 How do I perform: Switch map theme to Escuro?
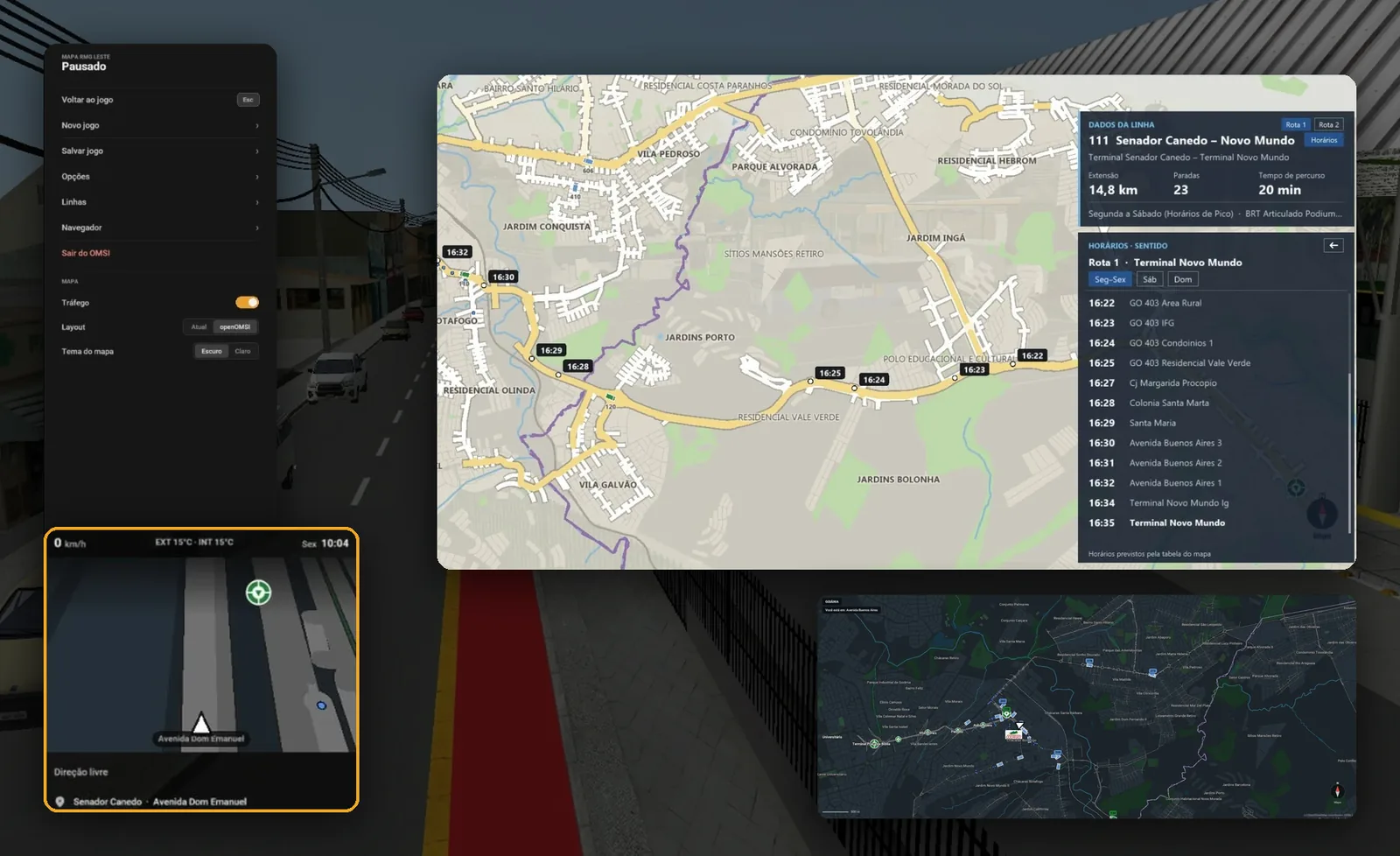point(212,351)
